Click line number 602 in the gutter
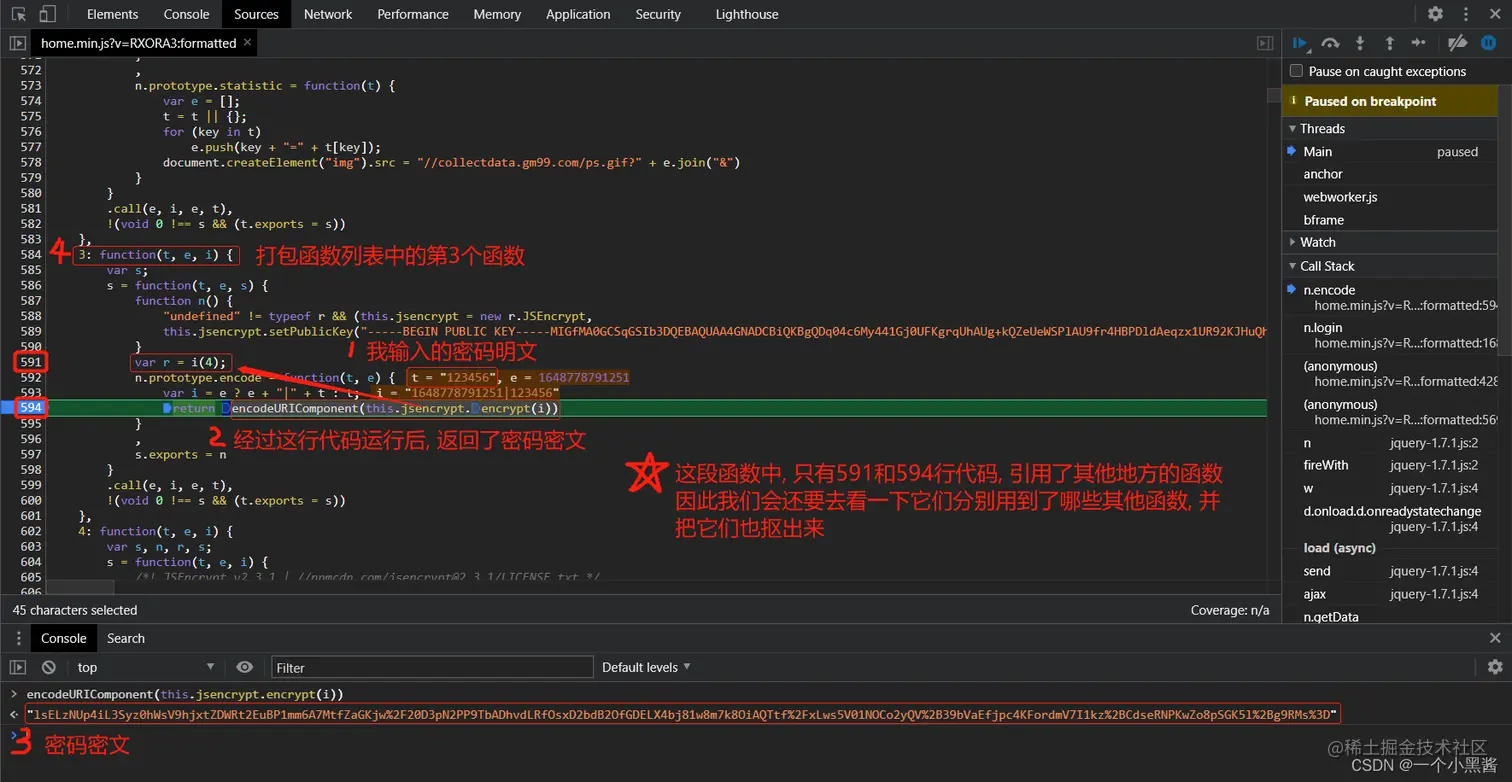 tap(30, 531)
